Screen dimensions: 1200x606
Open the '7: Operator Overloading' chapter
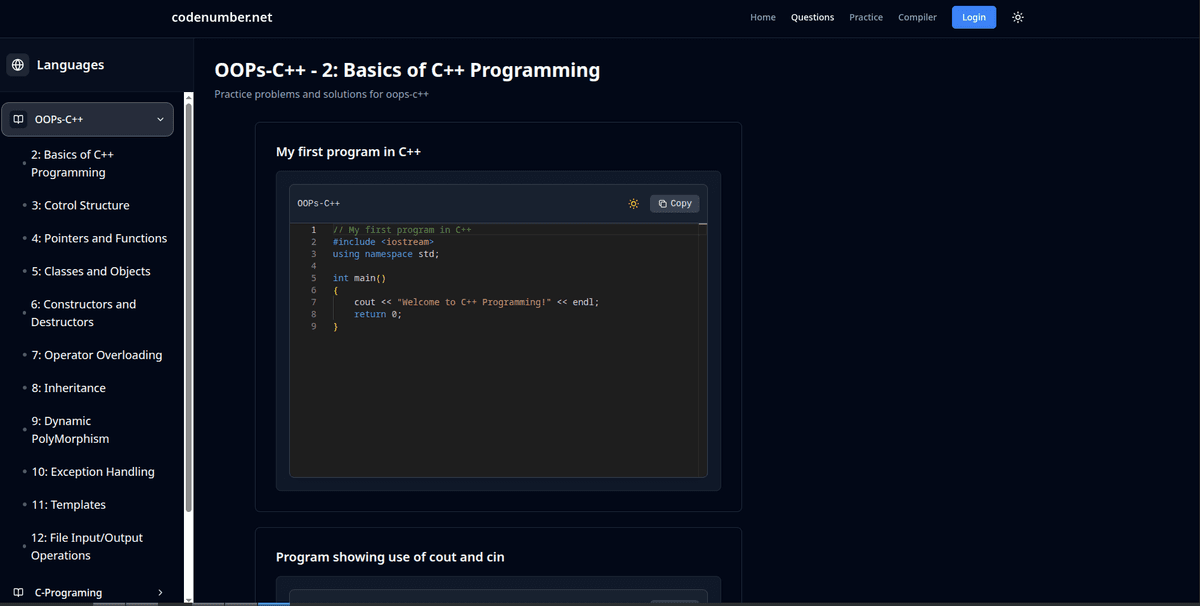click(x=97, y=354)
